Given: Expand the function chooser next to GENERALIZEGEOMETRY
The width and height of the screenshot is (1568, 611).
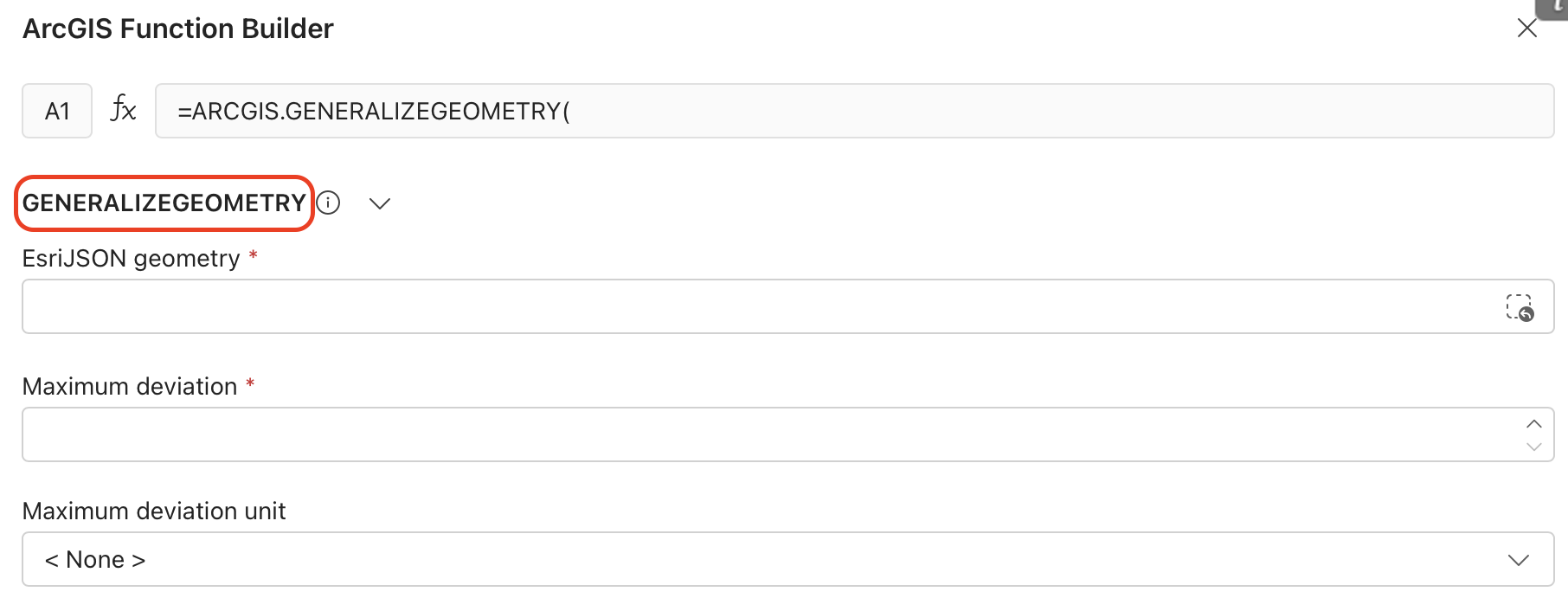Looking at the screenshot, I should (x=379, y=203).
